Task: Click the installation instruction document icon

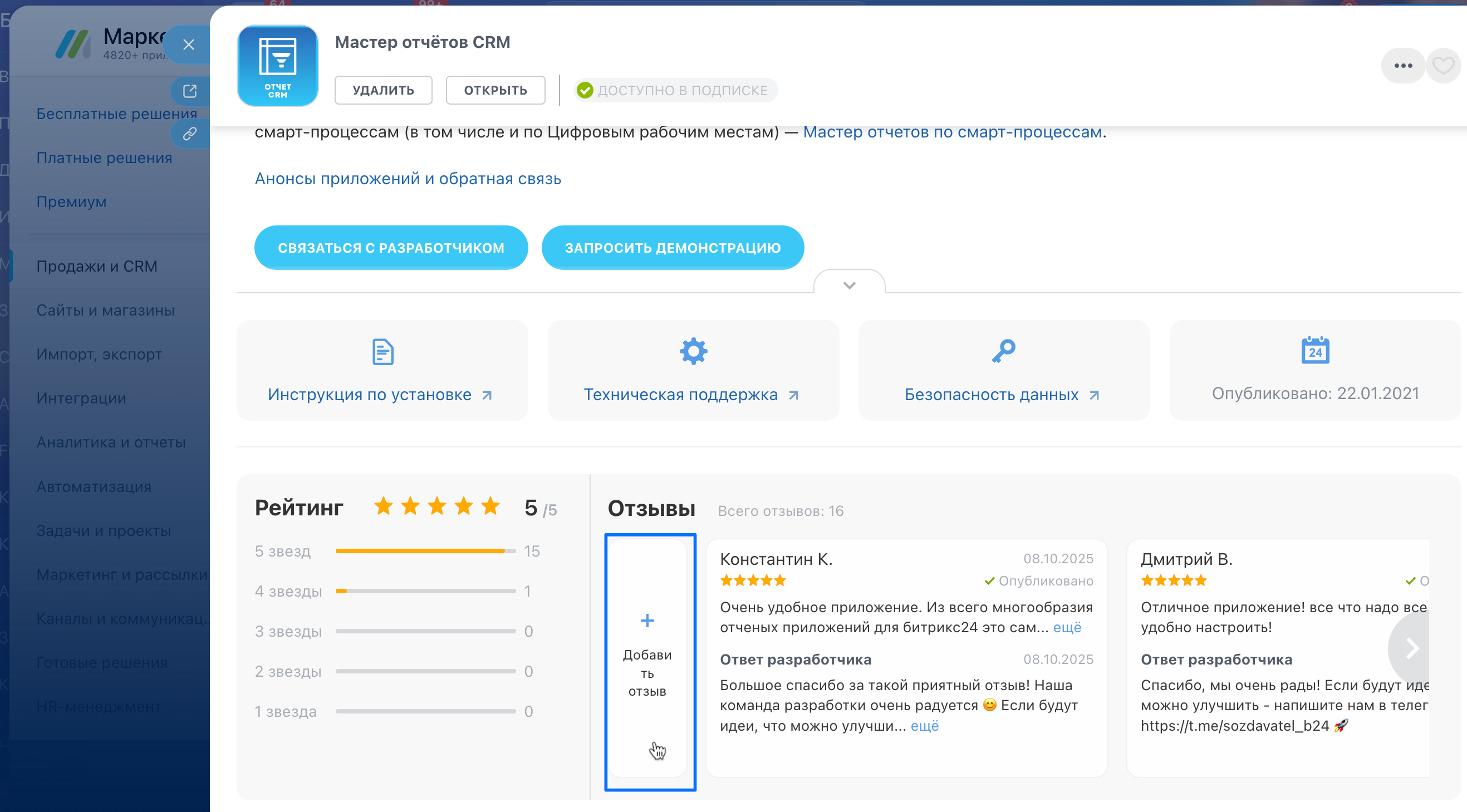Action: 382,351
